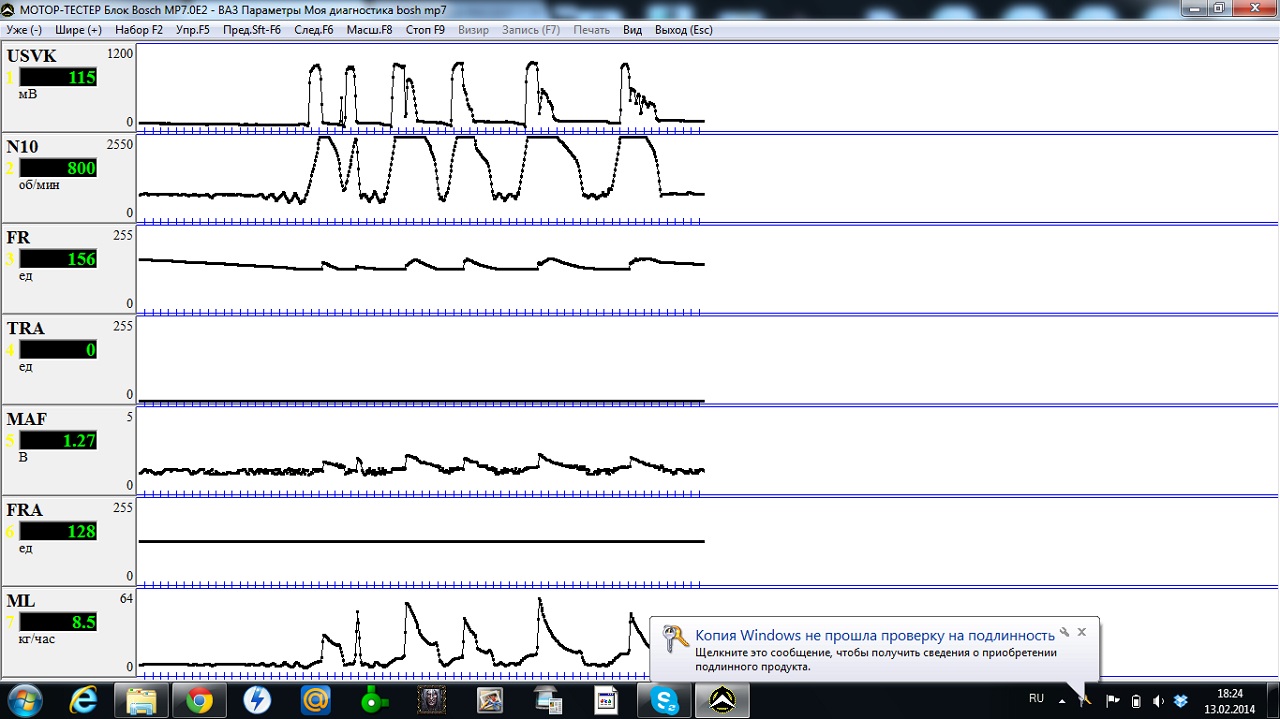The height and width of the screenshot is (719, 1280).
Task: Switch to the Motor-Tester taskbar icon
Action: 722,700
